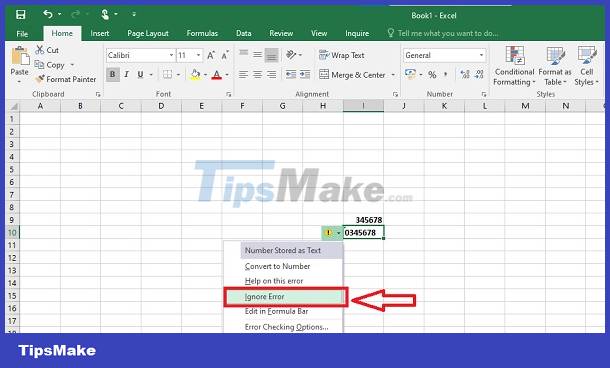Open the Clipboard dialog launcher
610x368 pixels.
point(98,95)
